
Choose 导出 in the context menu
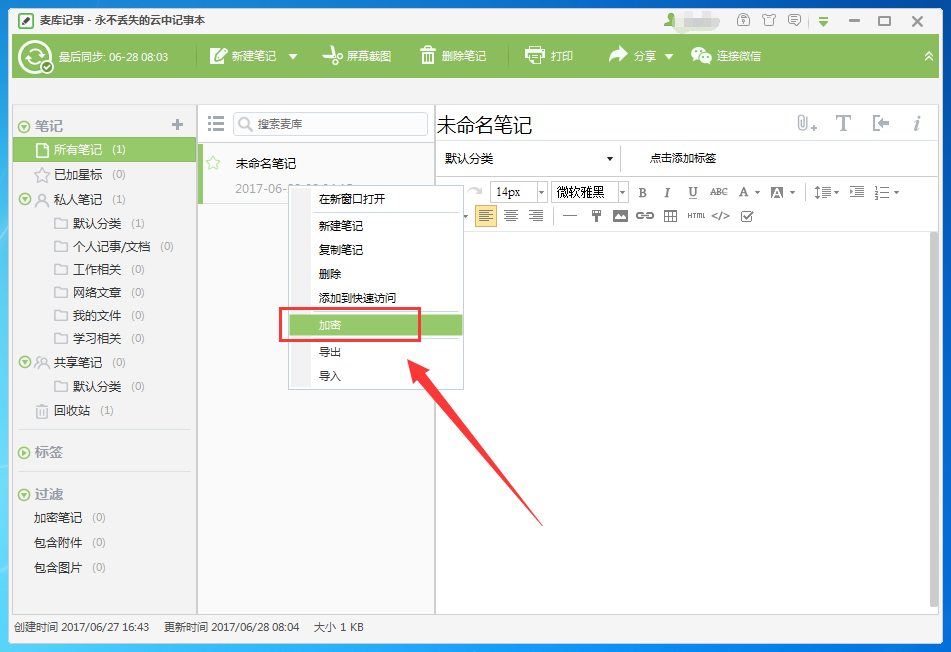pyautogui.click(x=331, y=352)
